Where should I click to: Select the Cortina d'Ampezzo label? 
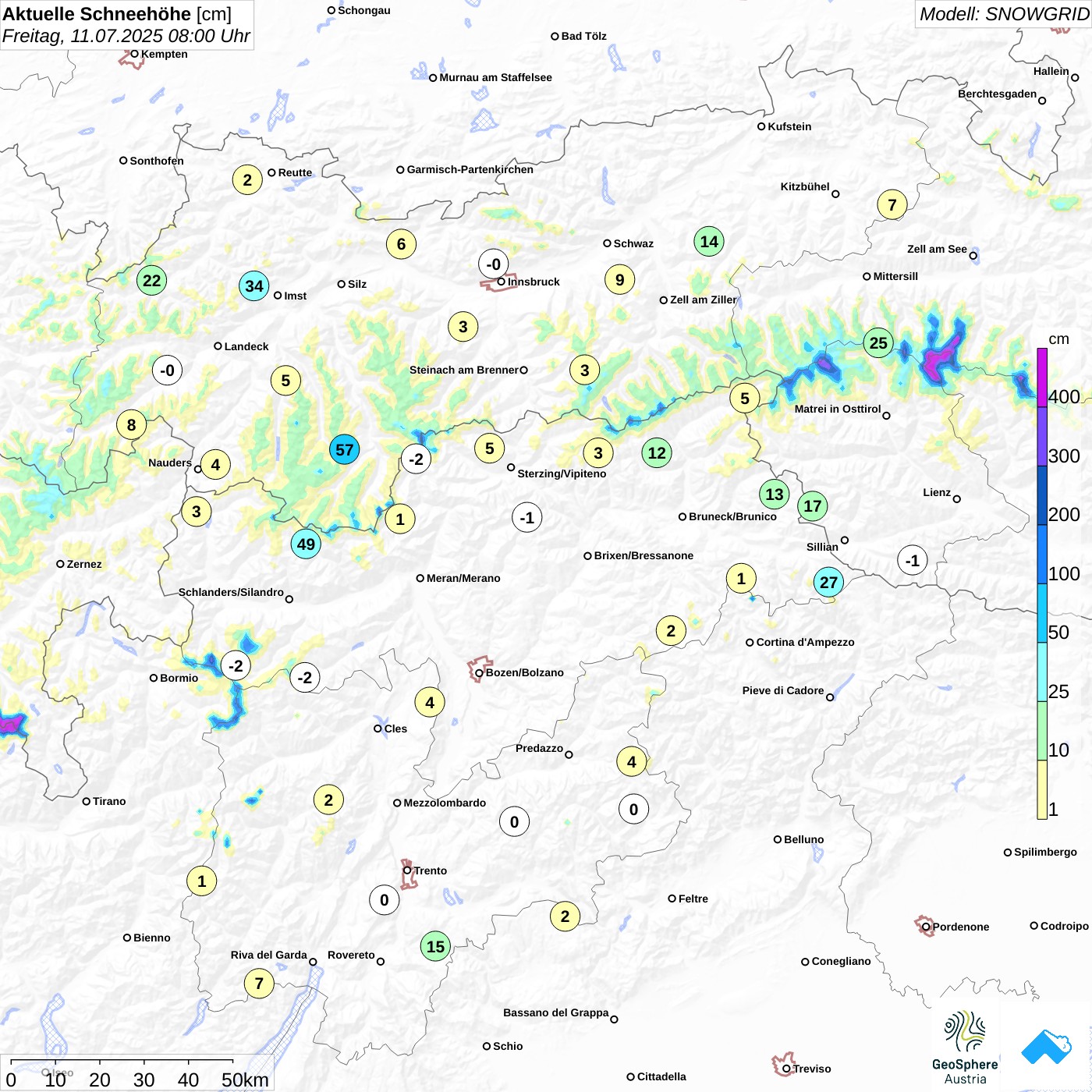805,642
